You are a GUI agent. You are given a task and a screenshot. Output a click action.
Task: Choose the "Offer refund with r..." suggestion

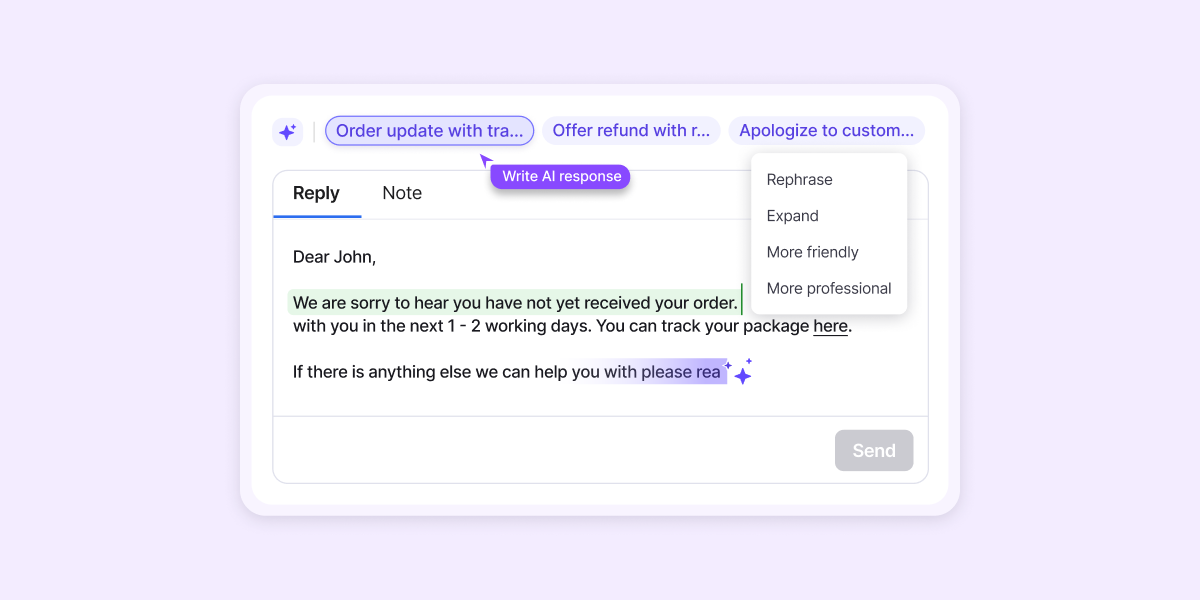point(631,131)
